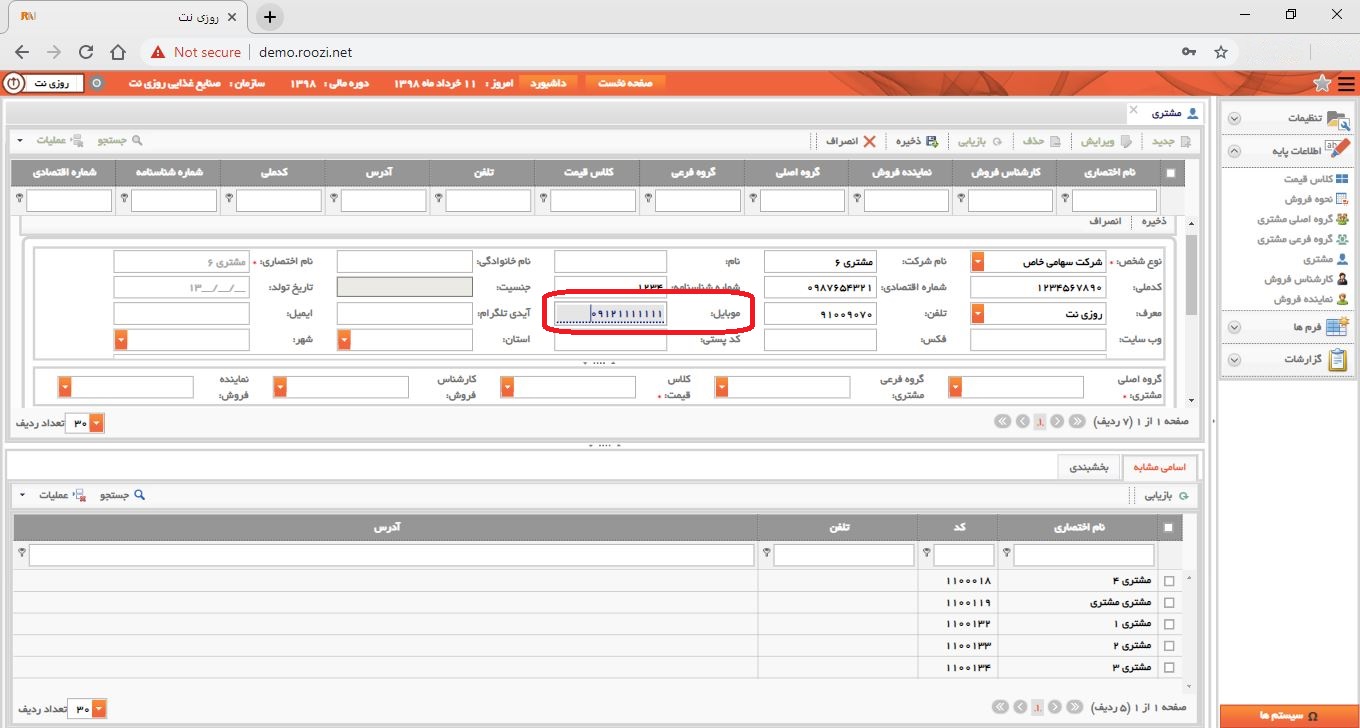This screenshot has width=1360, height=728.
Task: Click the filter icon for آدرس column in the lower grid
Action: [21, 553]
